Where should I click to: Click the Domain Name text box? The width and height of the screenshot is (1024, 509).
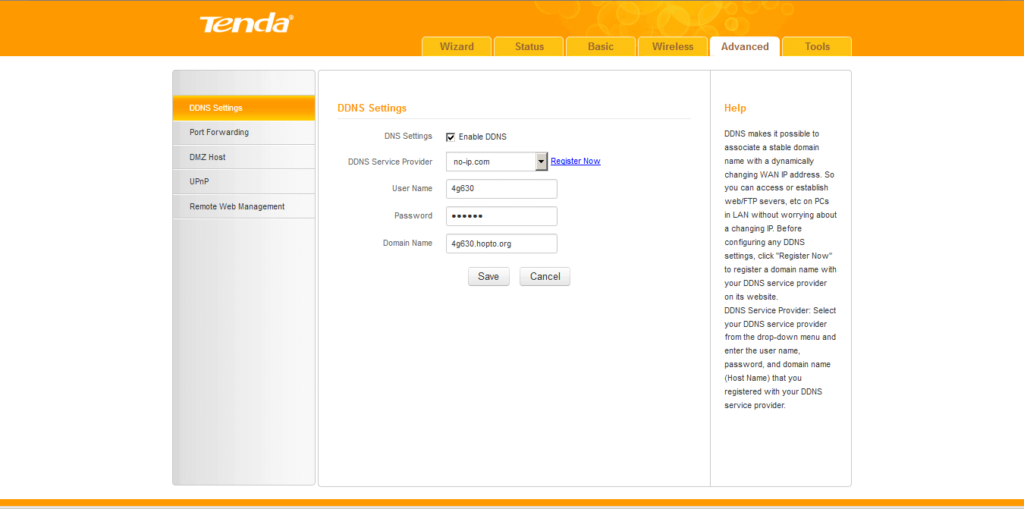coord(501,243)
